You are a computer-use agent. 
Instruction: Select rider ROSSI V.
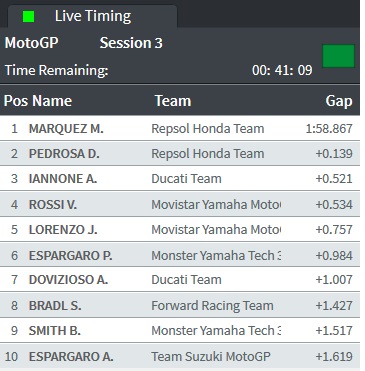coord(53,204)
